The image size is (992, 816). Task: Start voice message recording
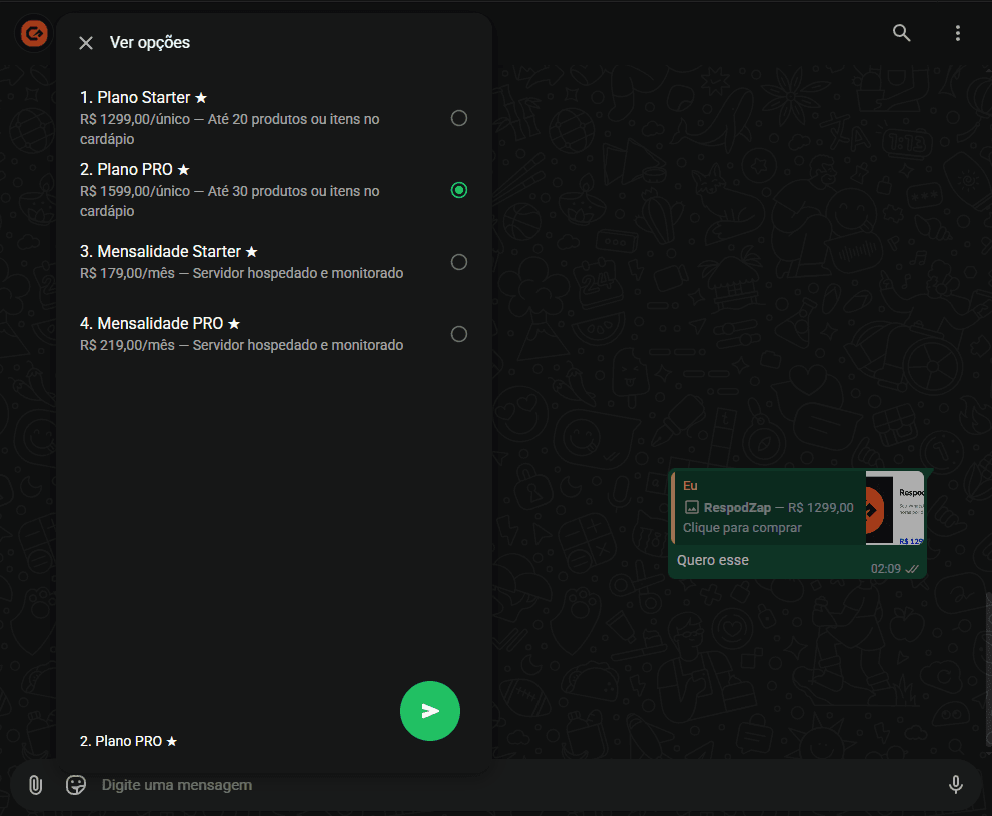[x=956, y=784]
